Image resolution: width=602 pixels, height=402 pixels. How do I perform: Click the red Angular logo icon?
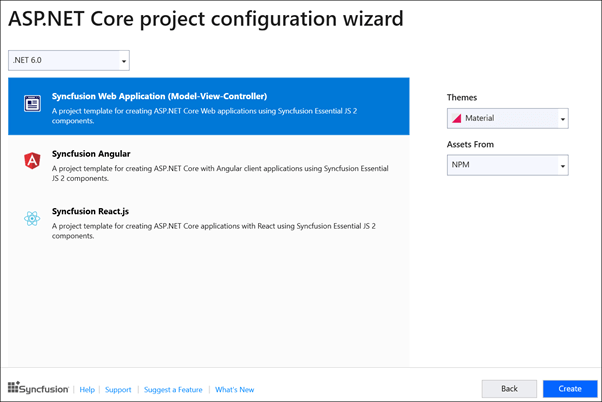pos(32,160)
